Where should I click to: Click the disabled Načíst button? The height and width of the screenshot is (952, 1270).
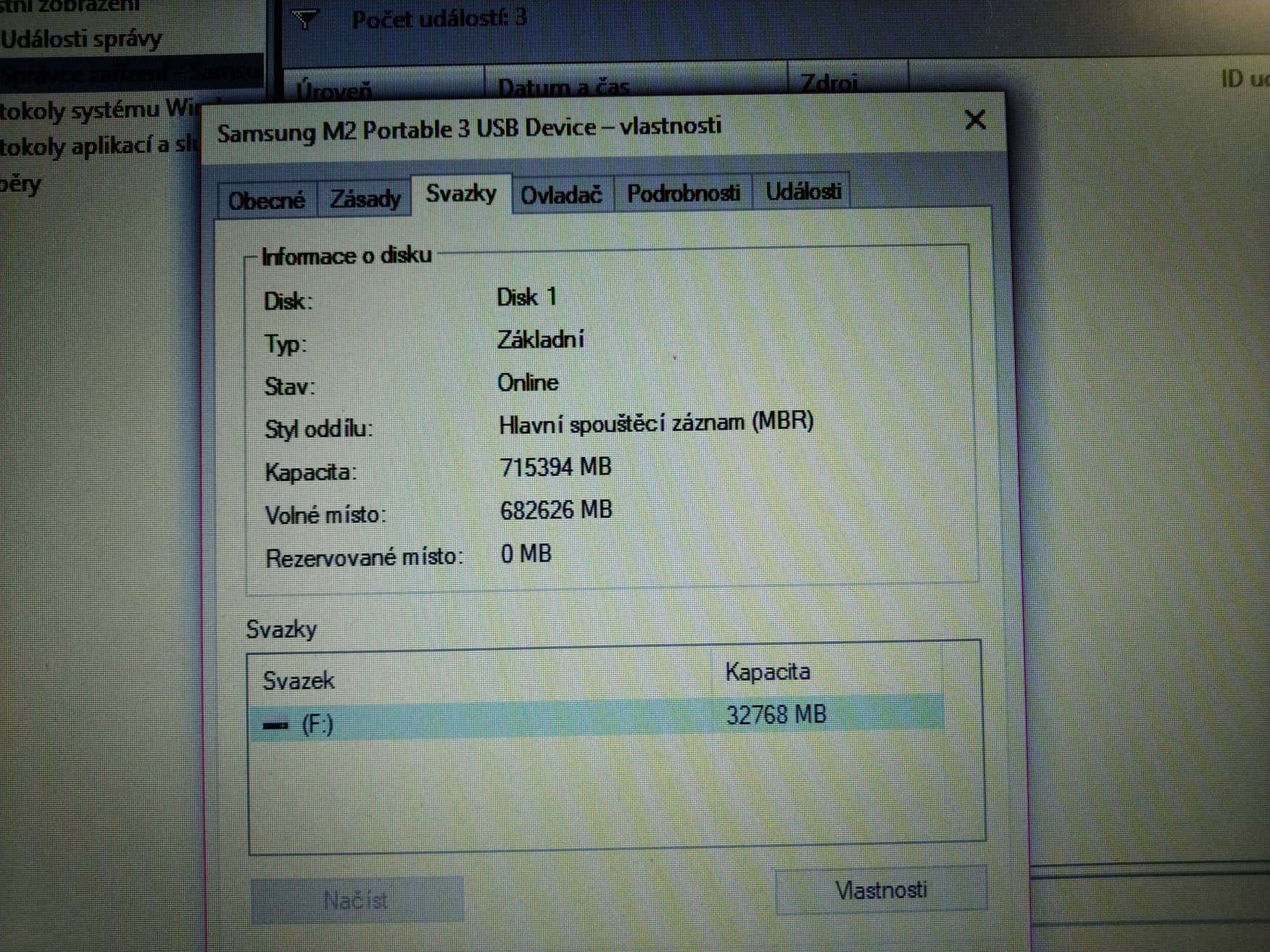357,900
